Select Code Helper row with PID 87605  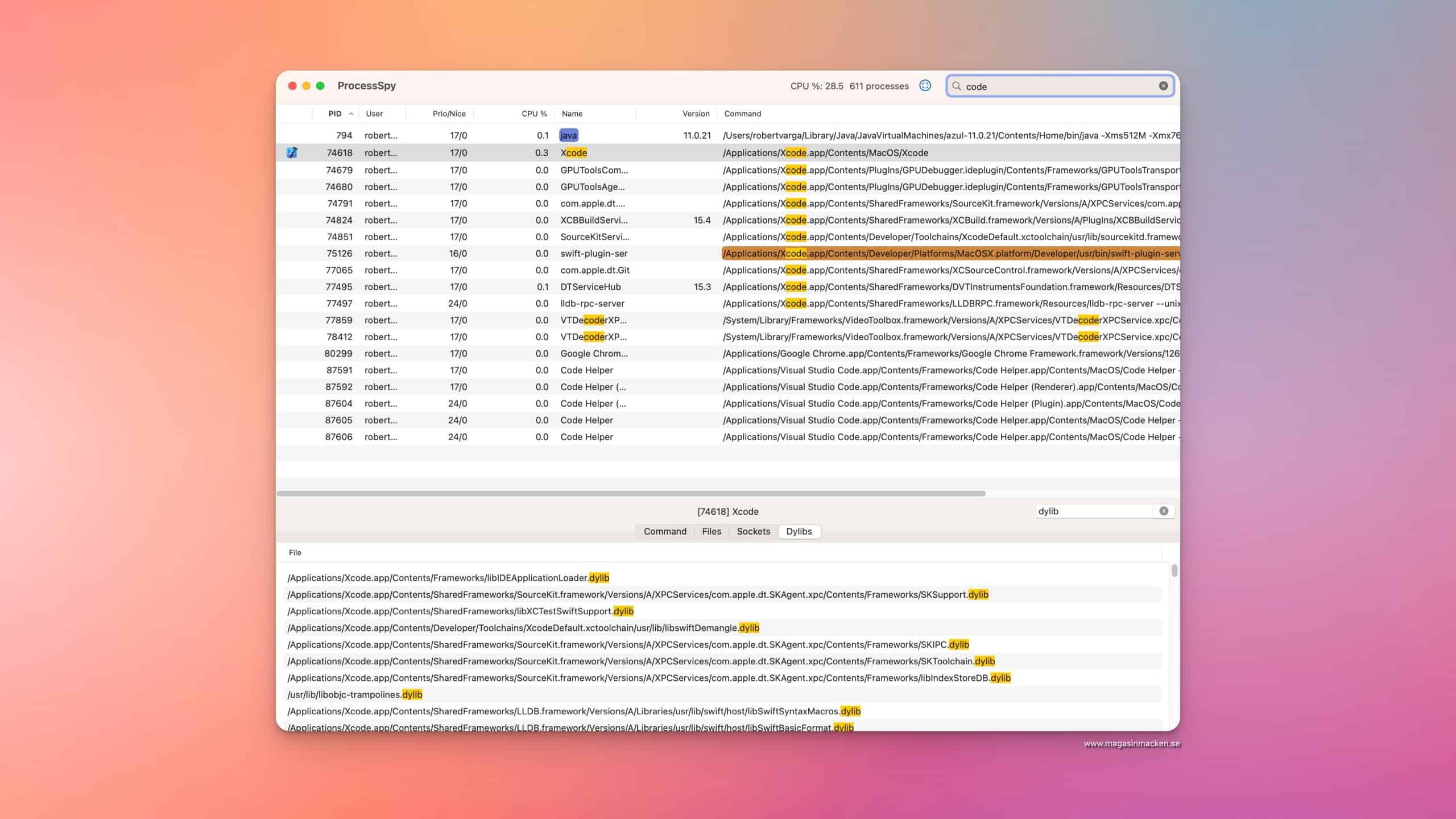pos(728,420)
